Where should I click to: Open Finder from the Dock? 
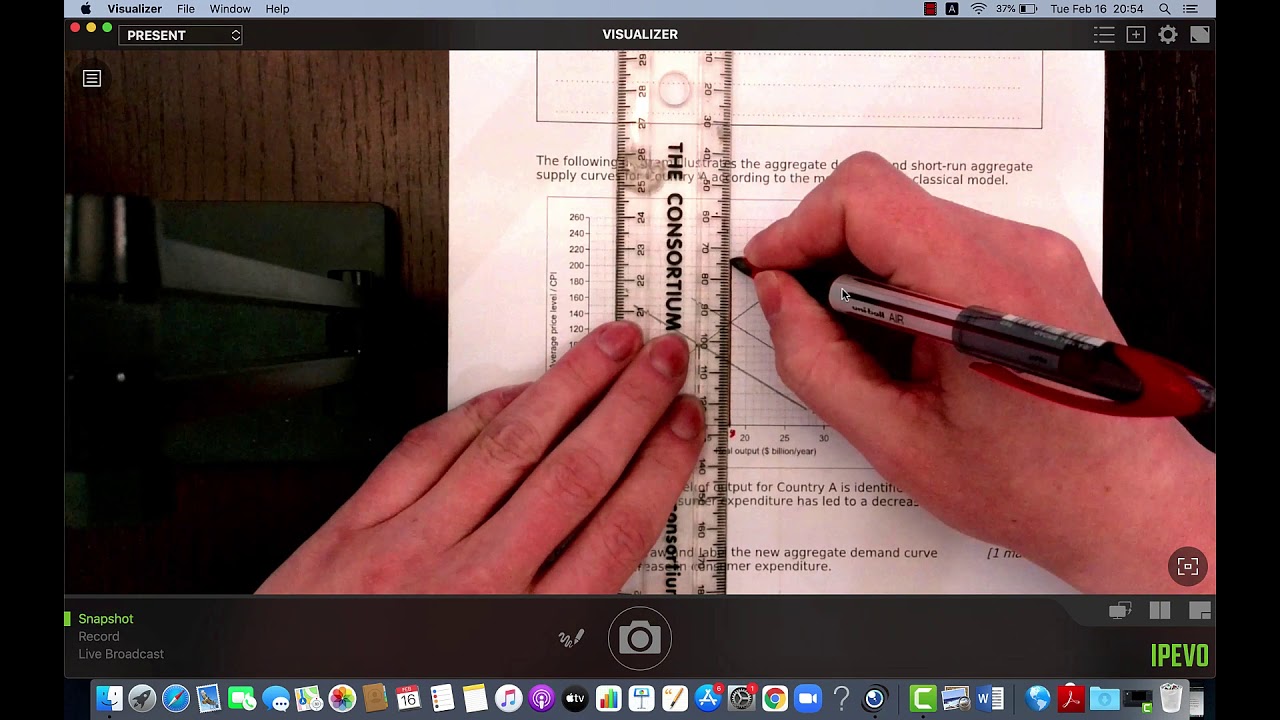109,698
